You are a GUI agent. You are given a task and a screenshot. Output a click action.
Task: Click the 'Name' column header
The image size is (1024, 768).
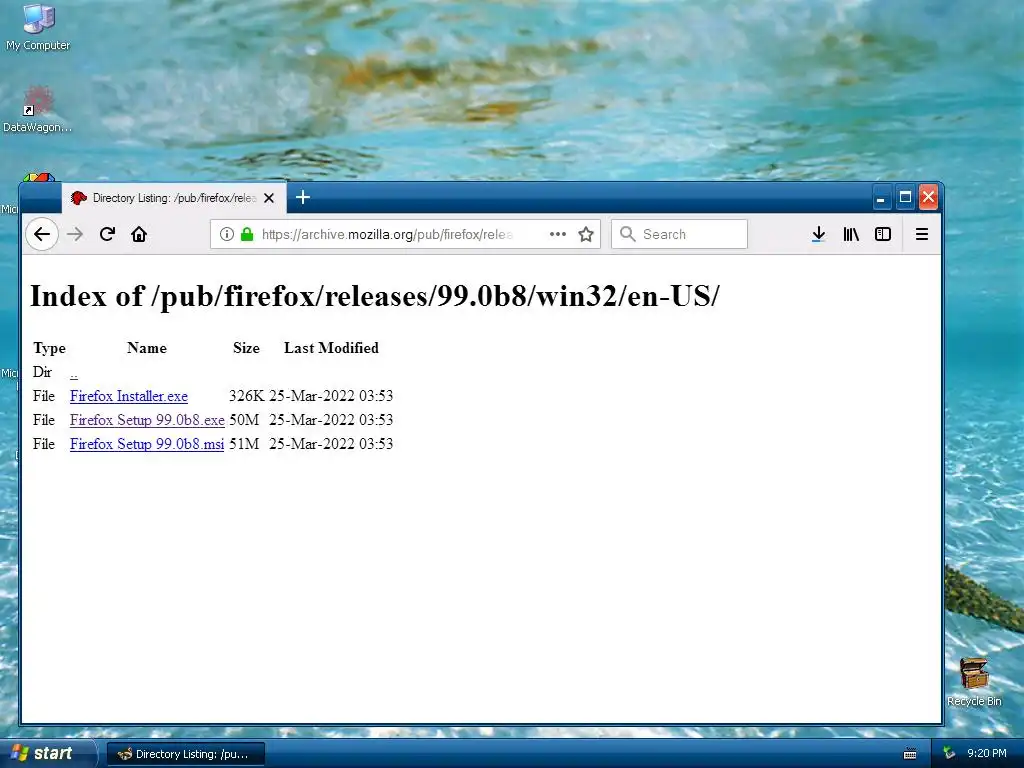pos(147,348)
